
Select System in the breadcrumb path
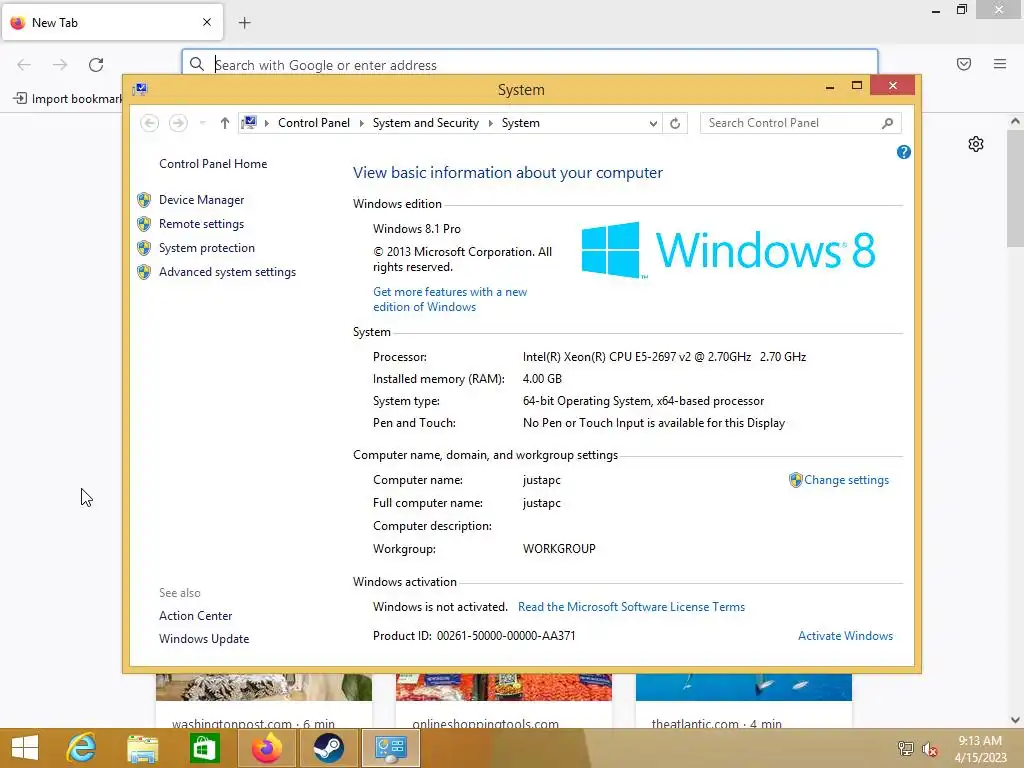pyautogui.click(x=520, y=123)
